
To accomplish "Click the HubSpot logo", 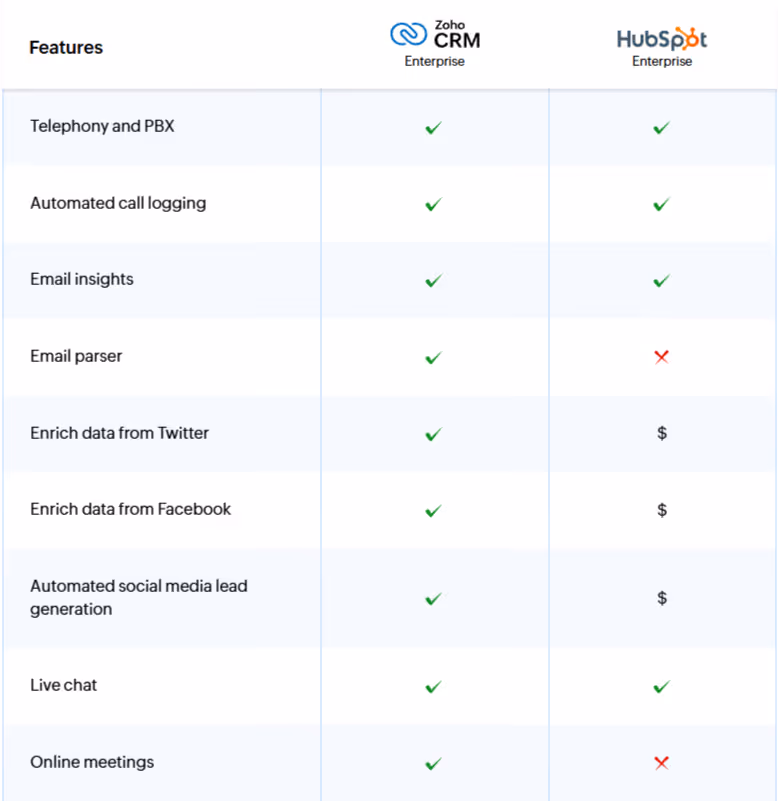I will [662, 38].
